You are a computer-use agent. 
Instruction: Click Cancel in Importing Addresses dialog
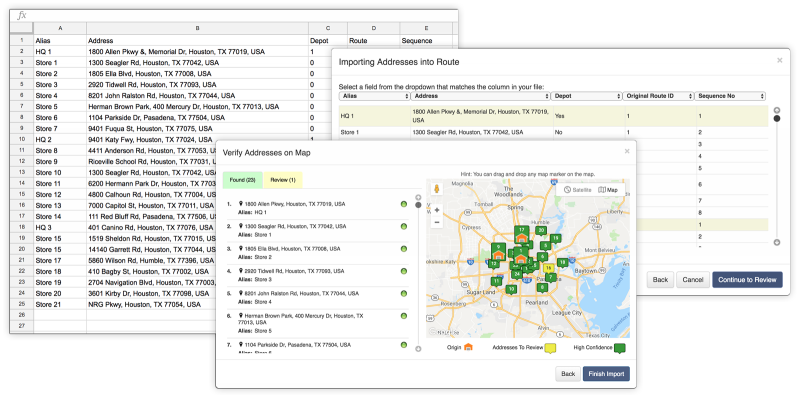(693, 280)
